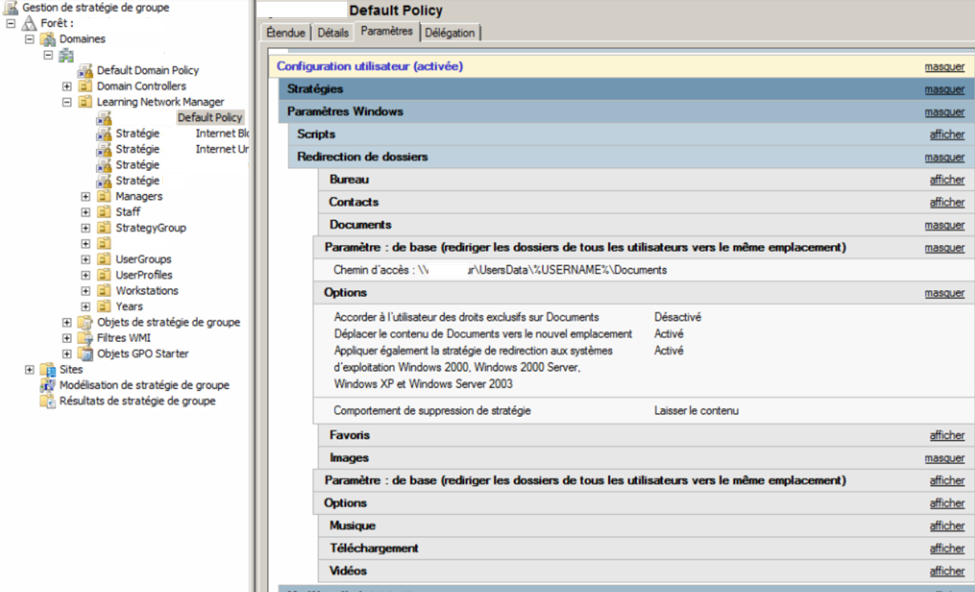Click the Résultats de stratégie de groupe icon
The height and width of the screenshot is (592, 975).
click(48, 401)
